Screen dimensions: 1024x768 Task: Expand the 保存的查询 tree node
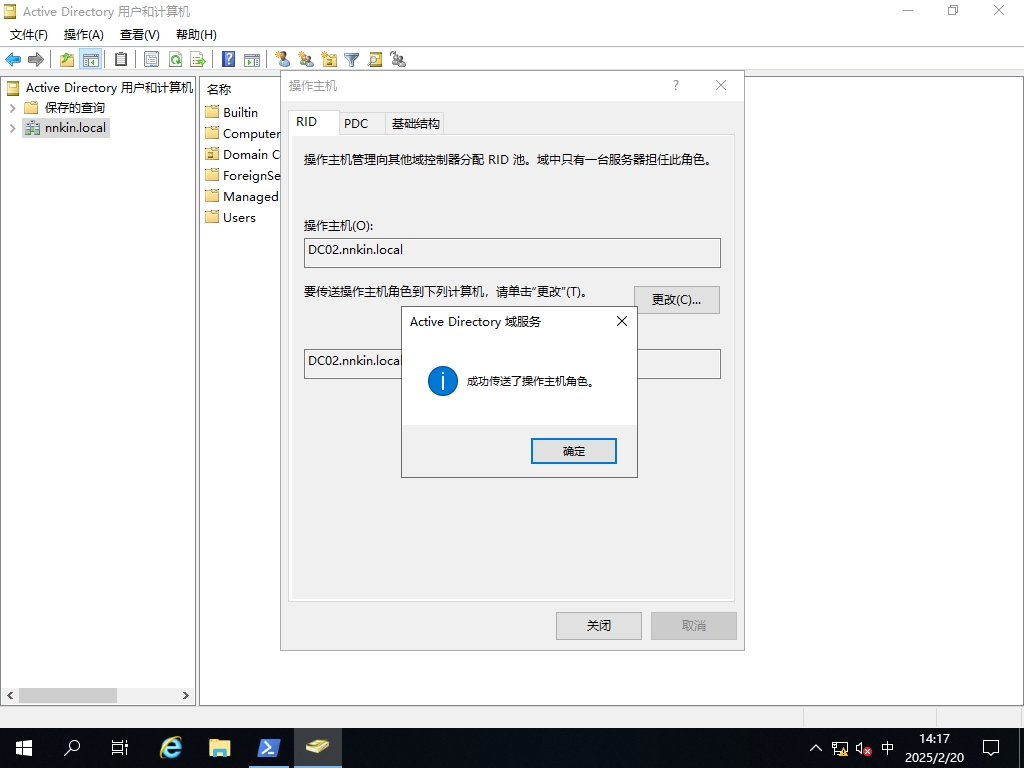(12, 108)
